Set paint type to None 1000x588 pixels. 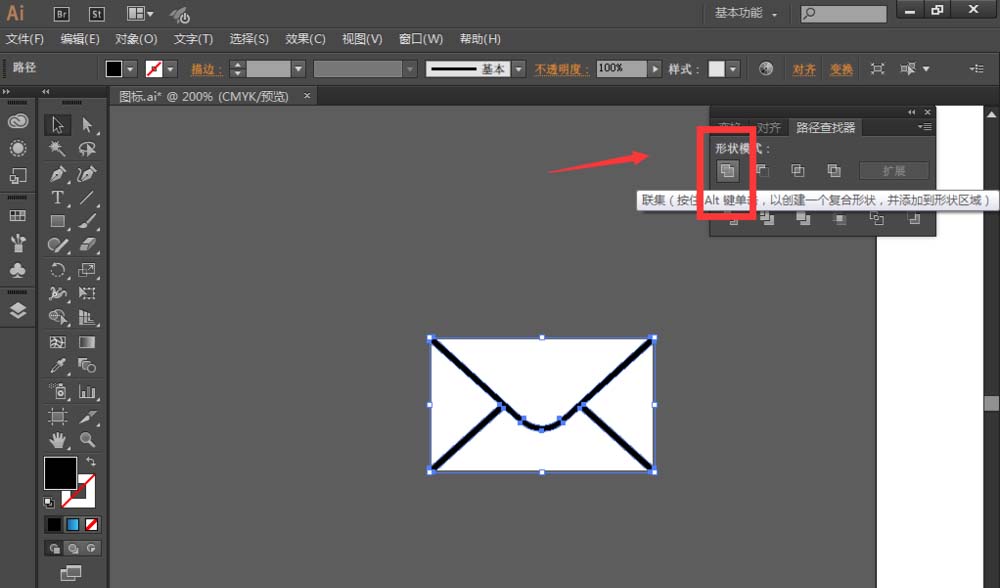[91, 524]
